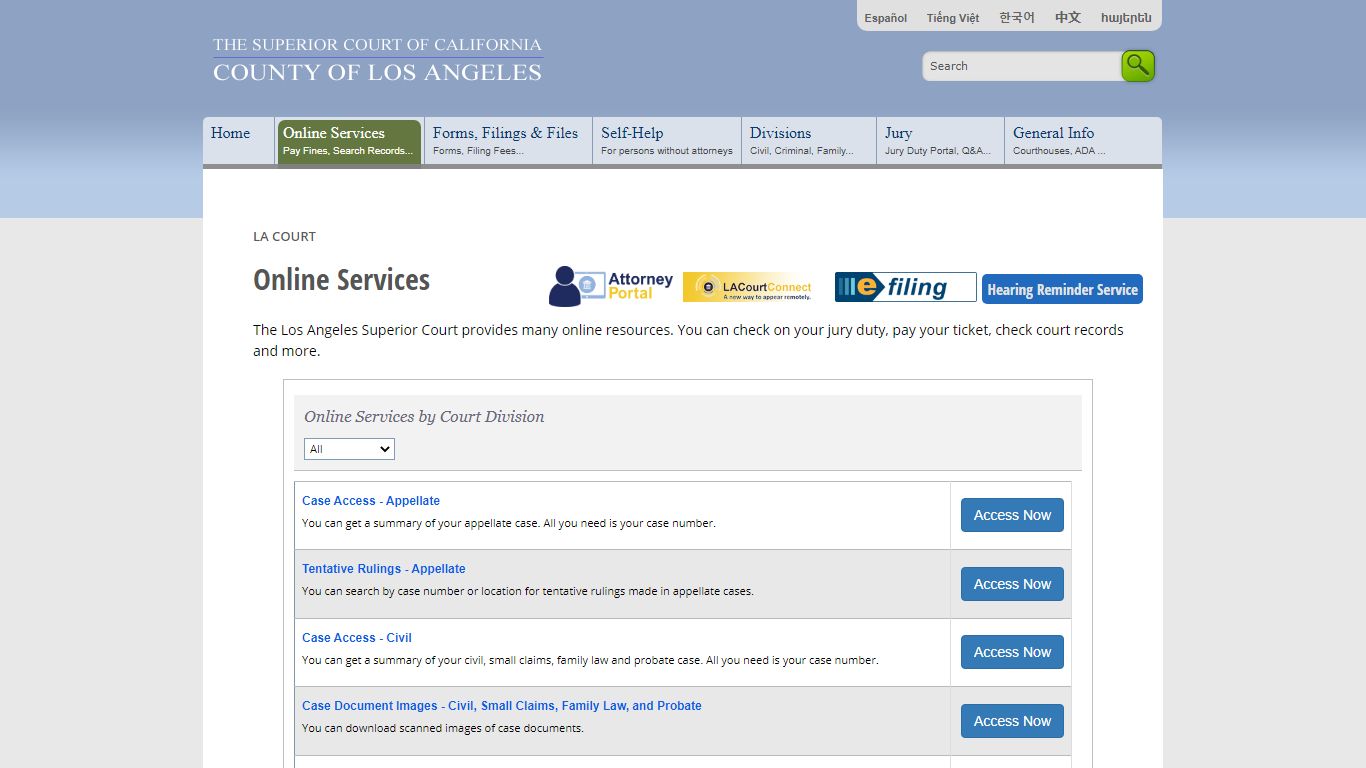Open the e-filing logo link
This screenshot has height=768, width=1366.
pos(905,287)
